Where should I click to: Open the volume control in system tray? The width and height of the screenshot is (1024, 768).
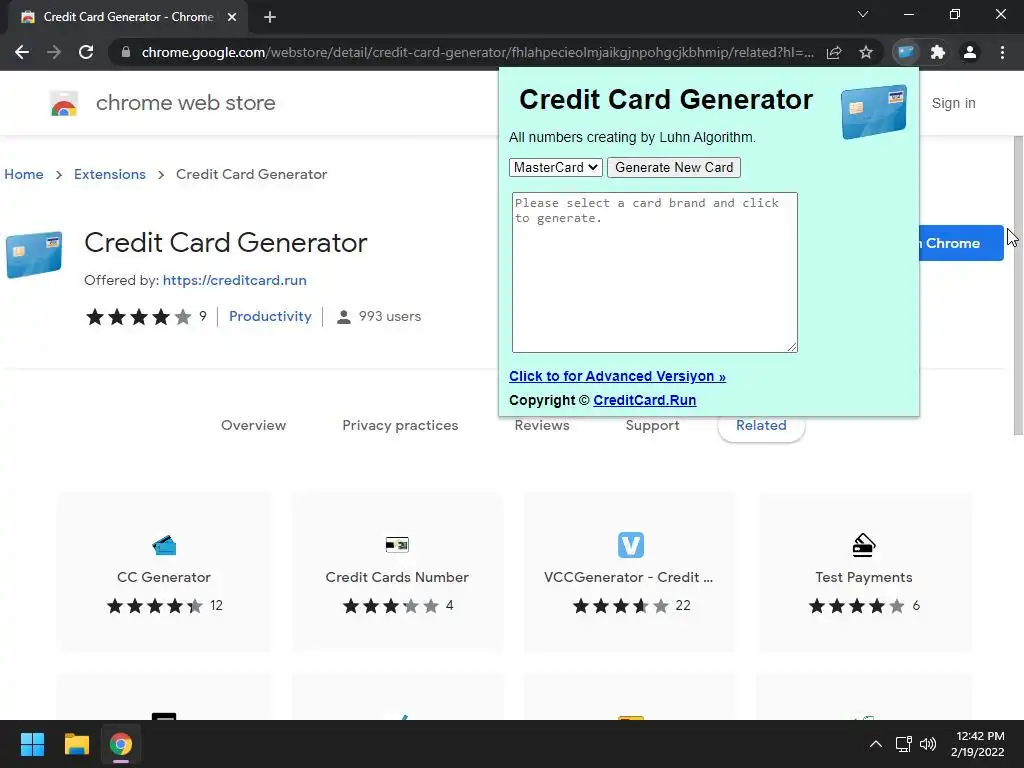[x=928, y=744]
